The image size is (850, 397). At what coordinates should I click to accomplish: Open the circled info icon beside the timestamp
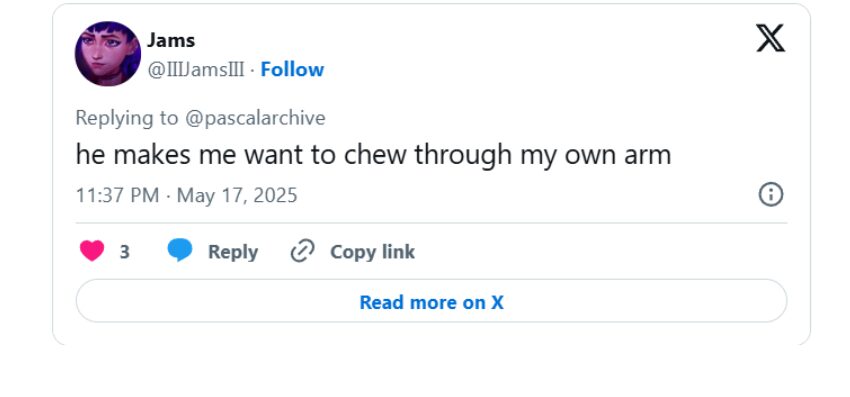point(770,195)
